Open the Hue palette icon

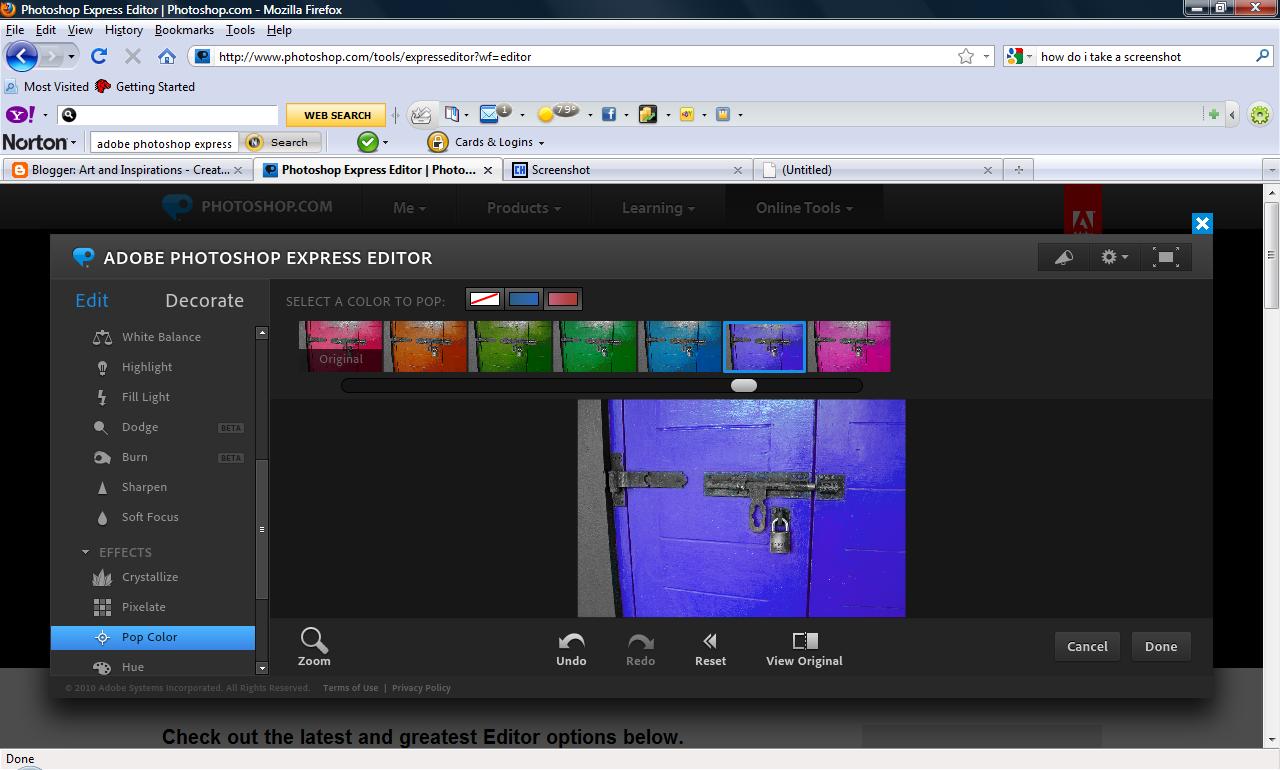pos(102,667)
